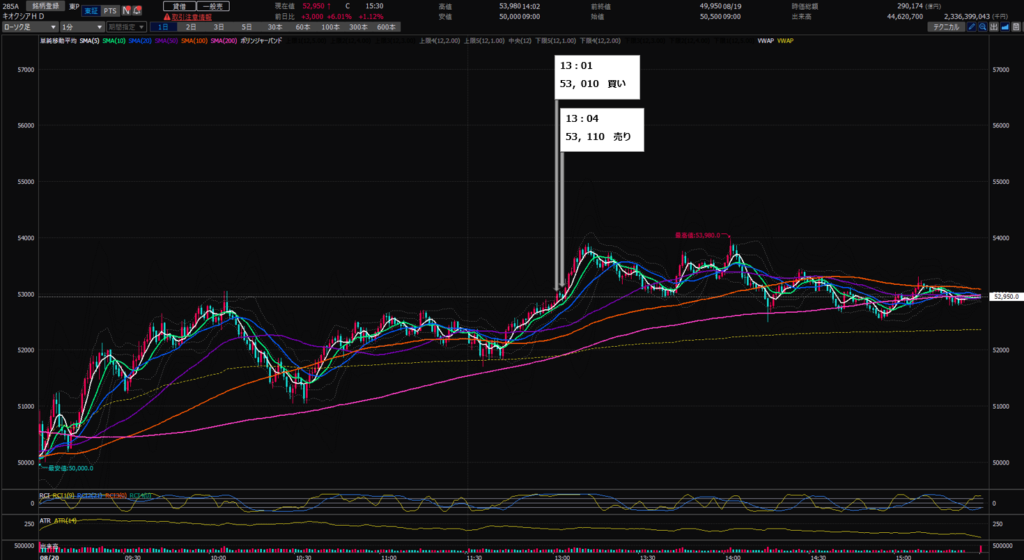Image resolution: width=1024 pixels, height=560 pixels.
Task: Click the stock name キオクシアHD
Action: 23,16
